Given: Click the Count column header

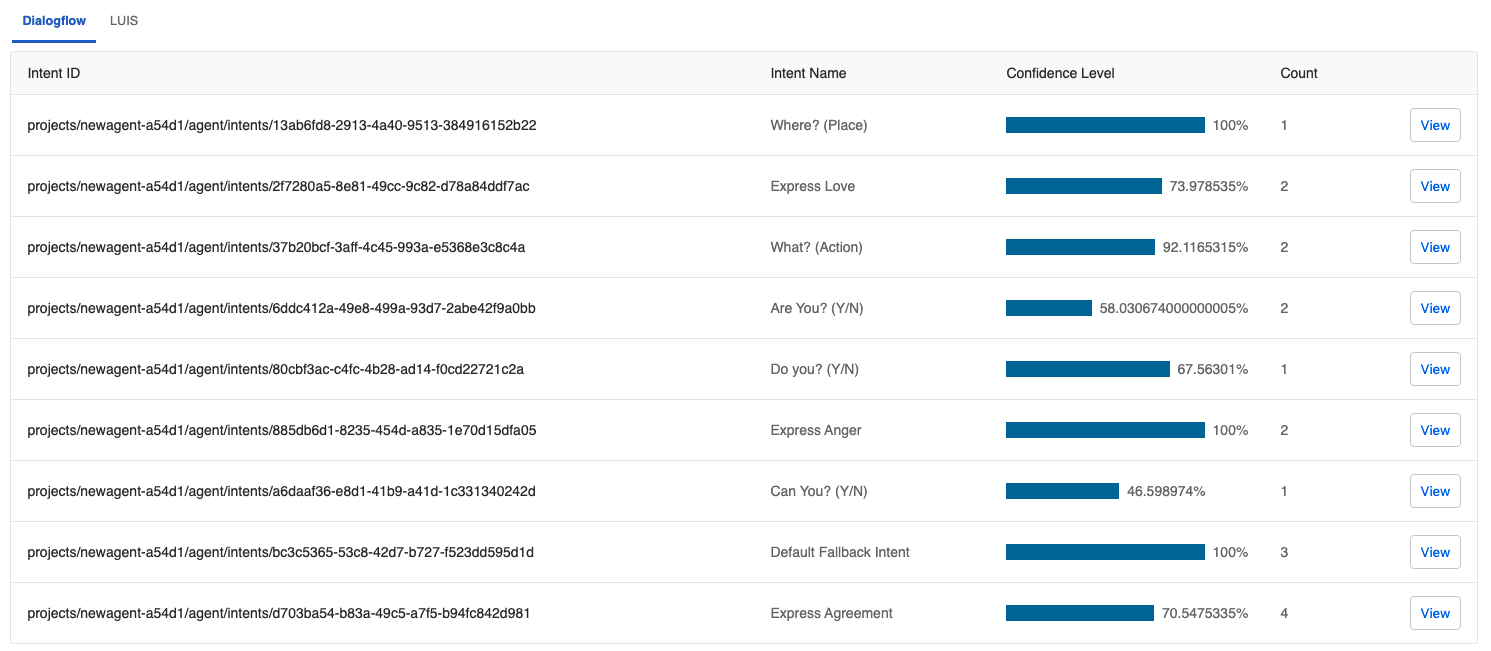Looking at the screenshot, I should (x=1299, y=73).
